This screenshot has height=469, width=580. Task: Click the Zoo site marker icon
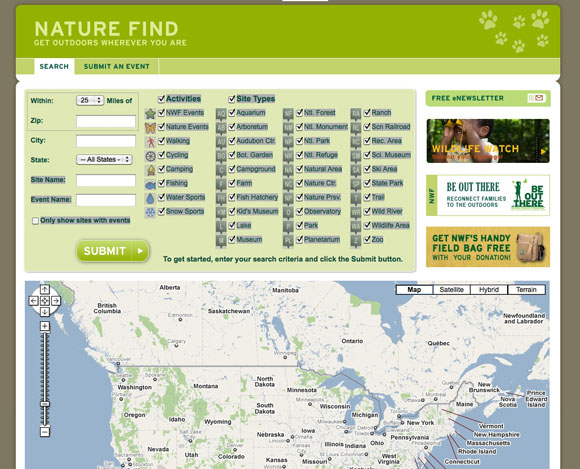click(x=356, y=241)
